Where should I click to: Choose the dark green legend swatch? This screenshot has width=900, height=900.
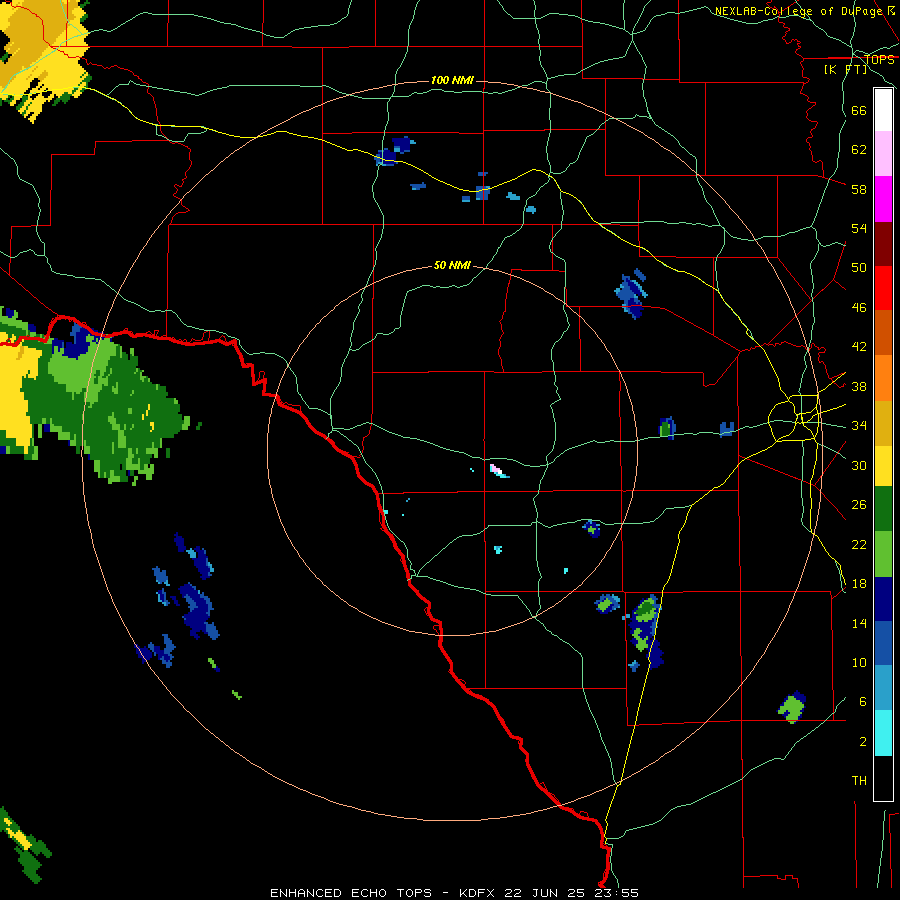click(883, 509)
